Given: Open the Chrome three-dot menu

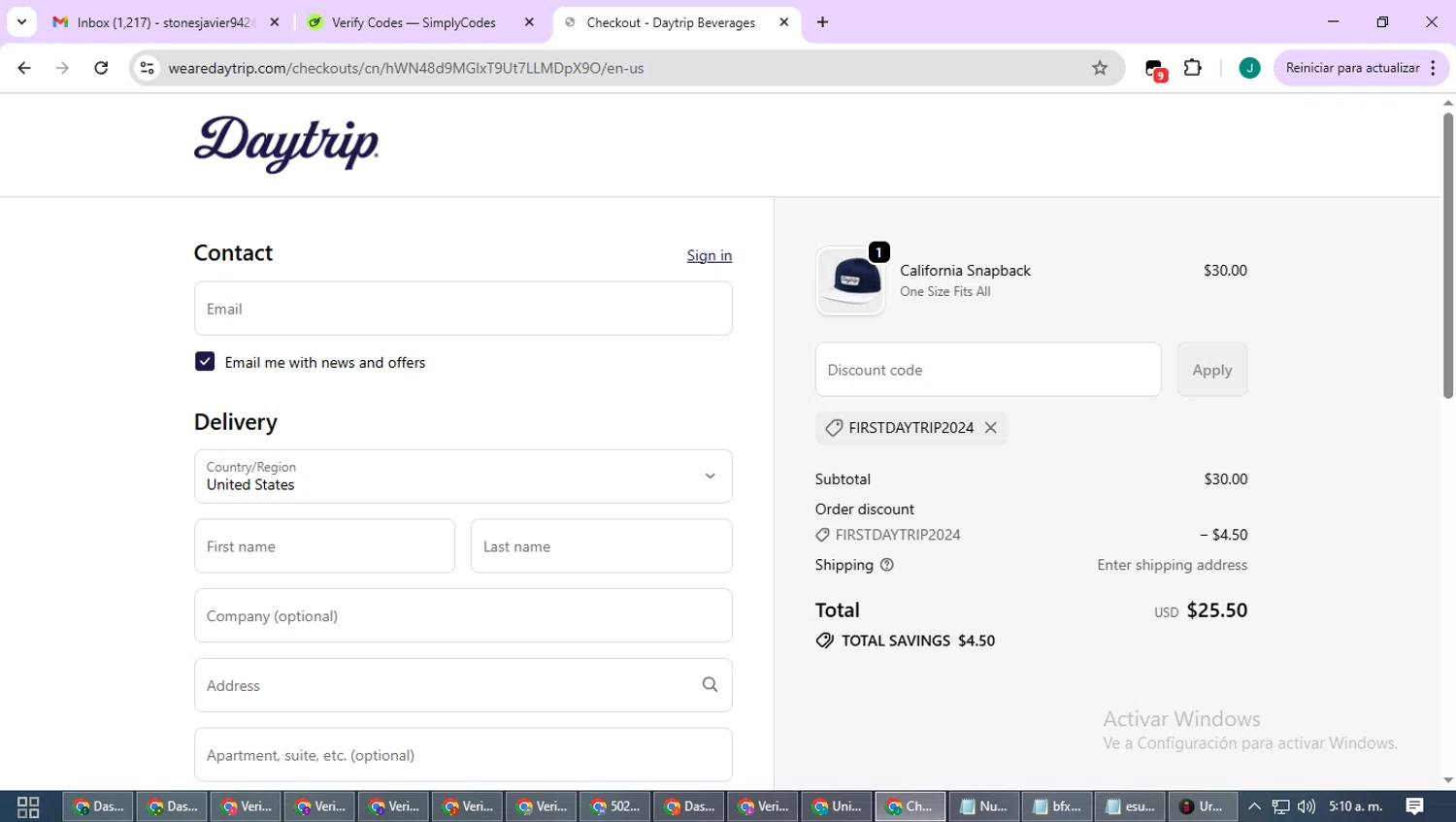Looking at the screenshot, I should pyautogui.click(x=1433, y=68).
